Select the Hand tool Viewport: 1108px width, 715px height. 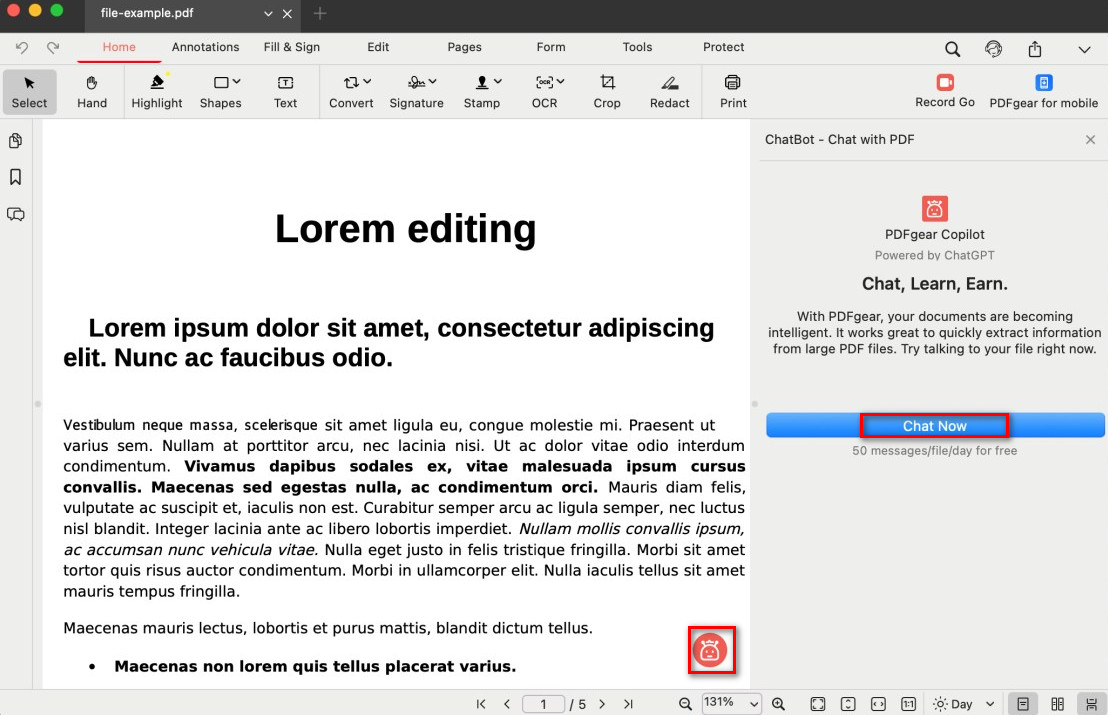[x=92, y=91]
